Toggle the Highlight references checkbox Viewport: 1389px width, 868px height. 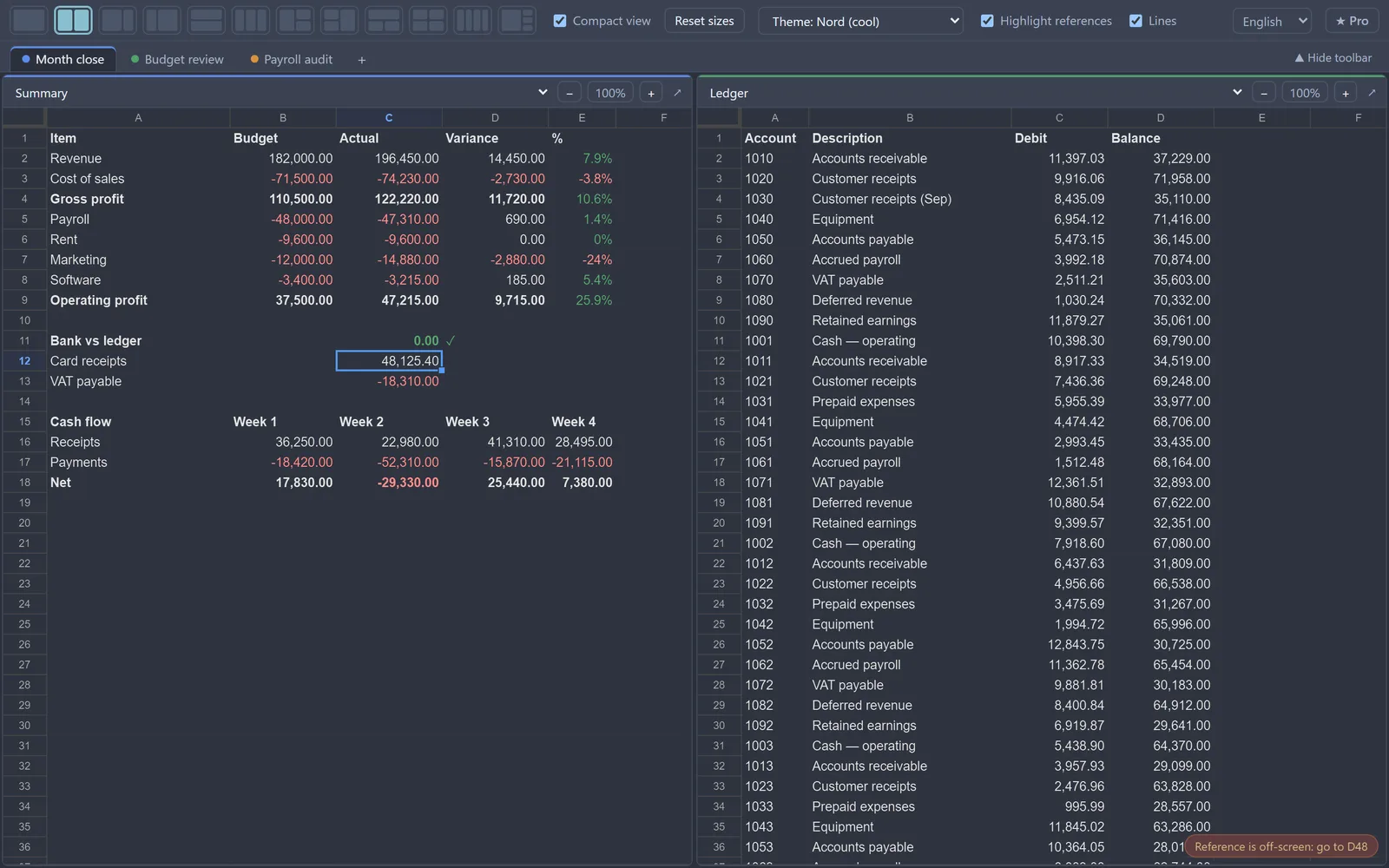click(x=987, y=21)
